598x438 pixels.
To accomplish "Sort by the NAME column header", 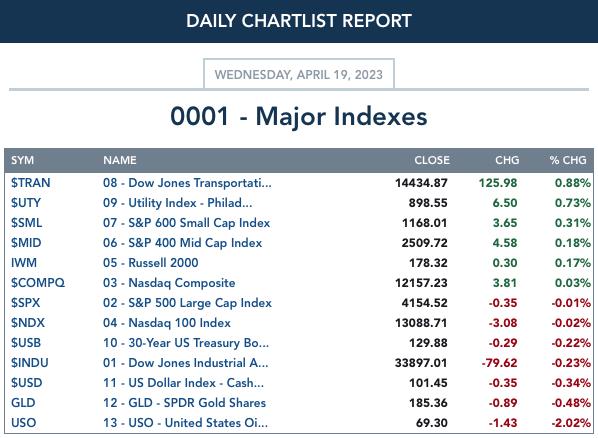I will tap(120, 160).
